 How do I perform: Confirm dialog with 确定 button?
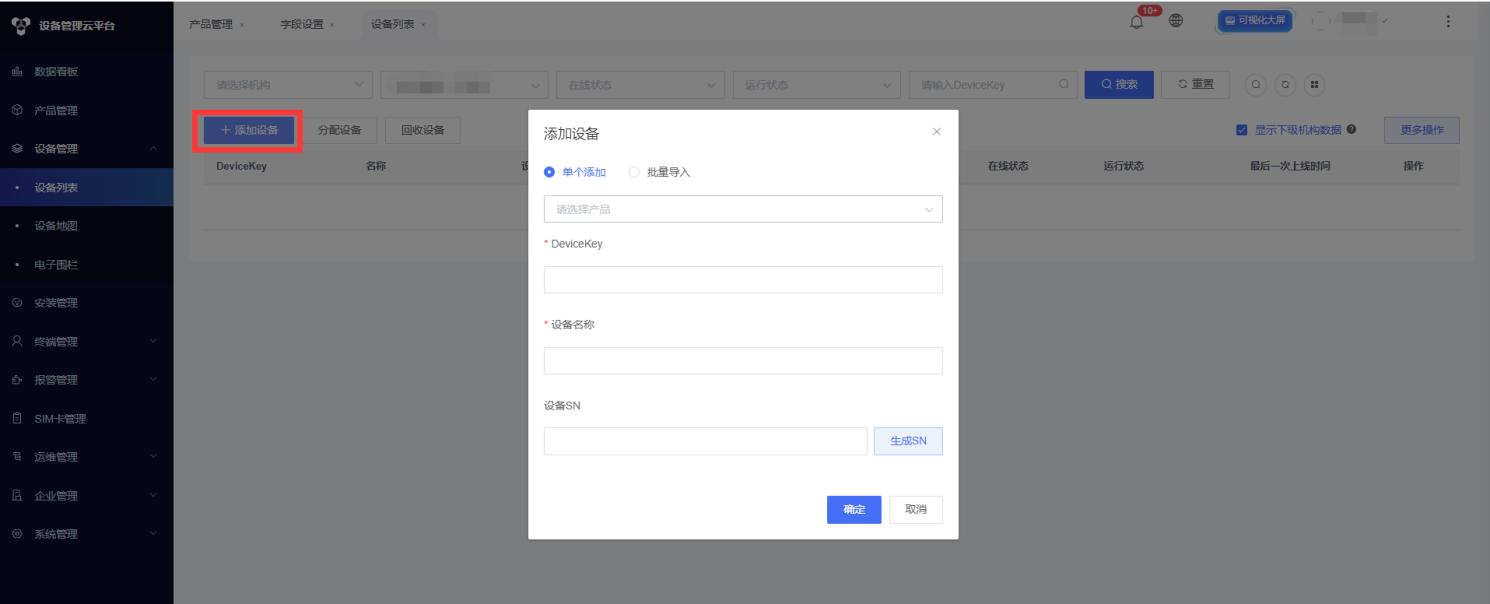854,509
